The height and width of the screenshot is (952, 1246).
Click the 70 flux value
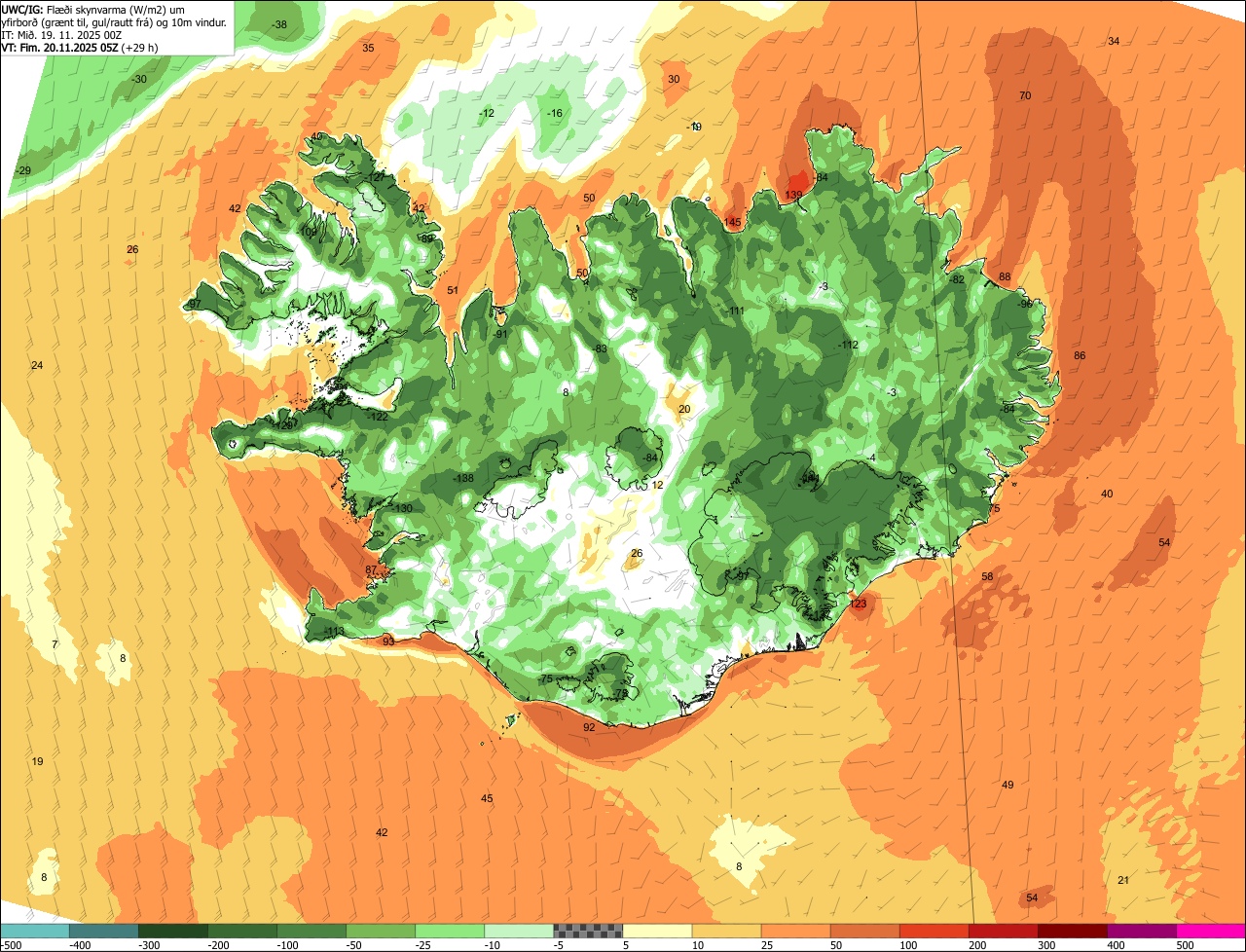pyautogui.click(x=1025, y=95)
